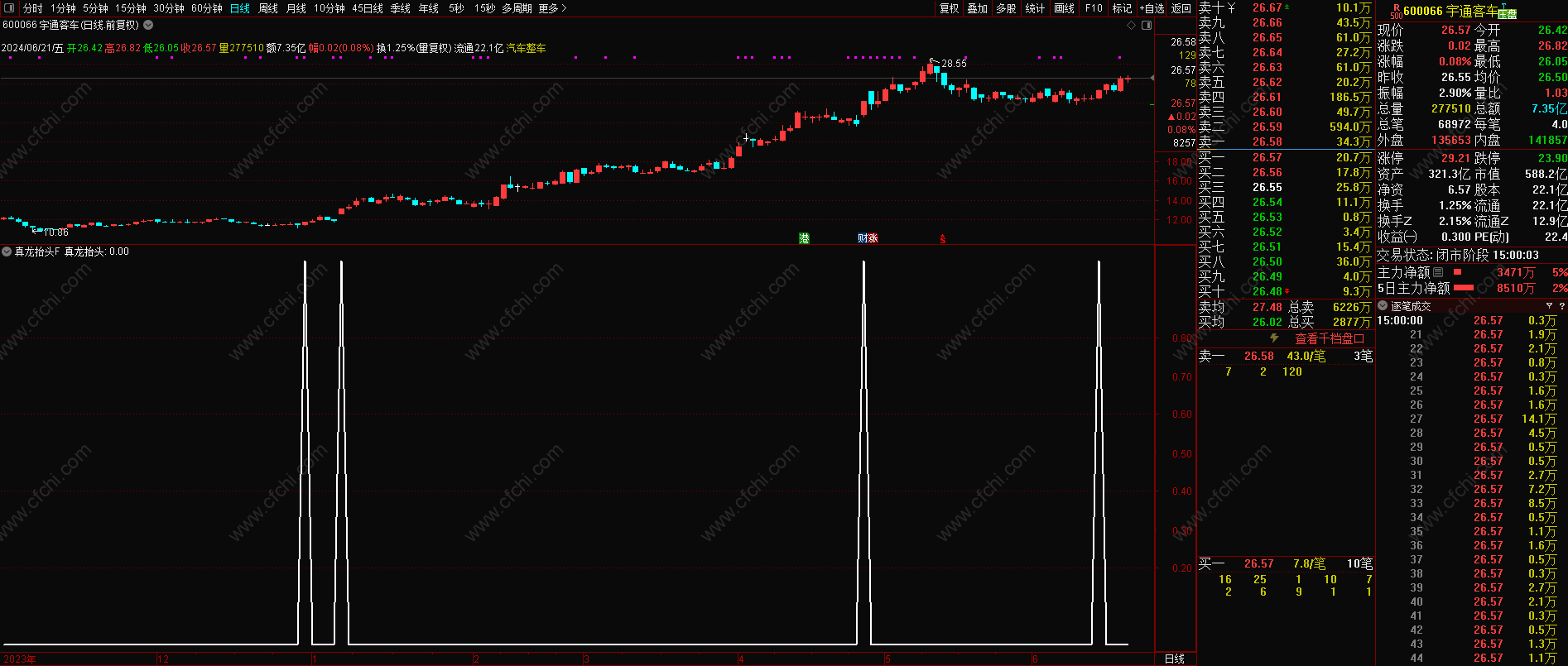
Task: Click the diamond marker icon above chart
Action: tap(1132, 26)
